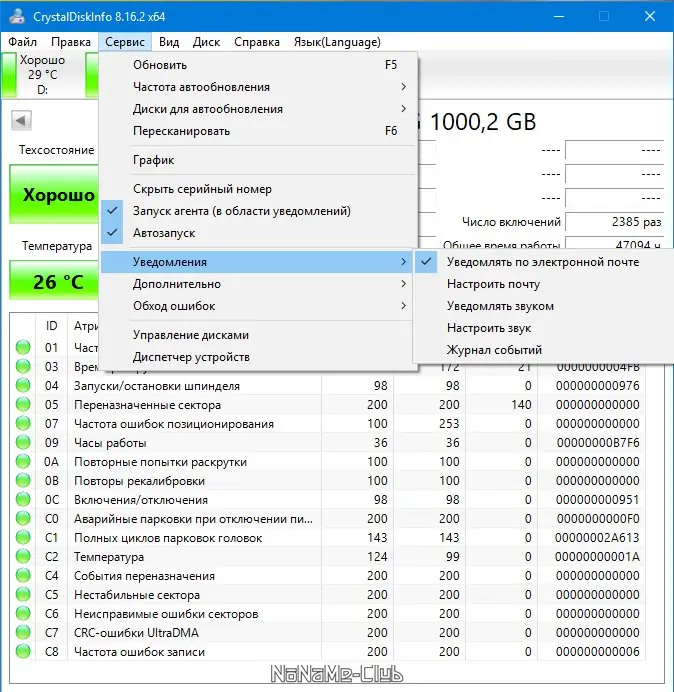The height and width of the screenshot is (692, 674).
Task: Click green status dot for attribute 0C
Action: tap(23, 500)
